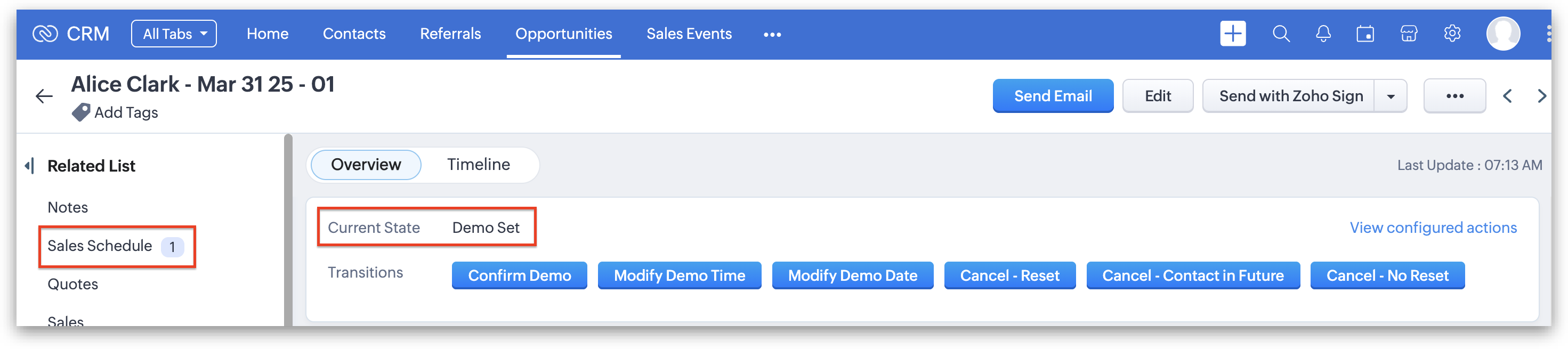Screen dimensions: 1568x349
Task: Open the settings gear icon
Action: click(1452, 34)
